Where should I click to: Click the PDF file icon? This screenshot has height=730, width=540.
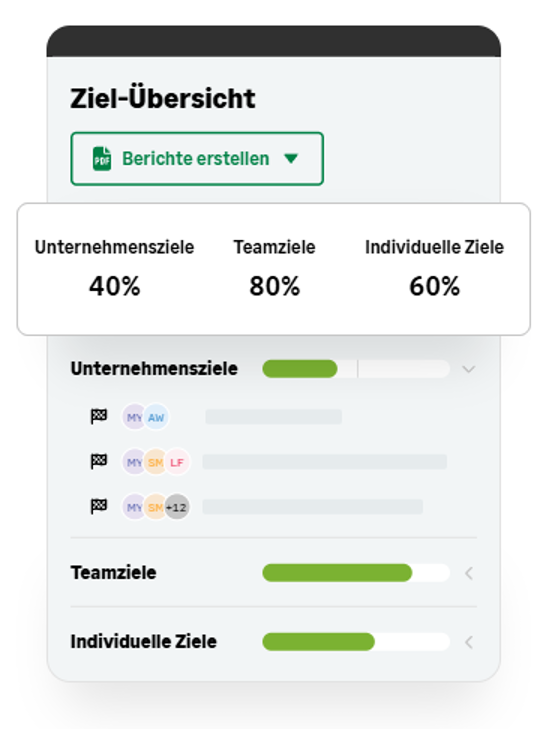click(x=101, y=159)
